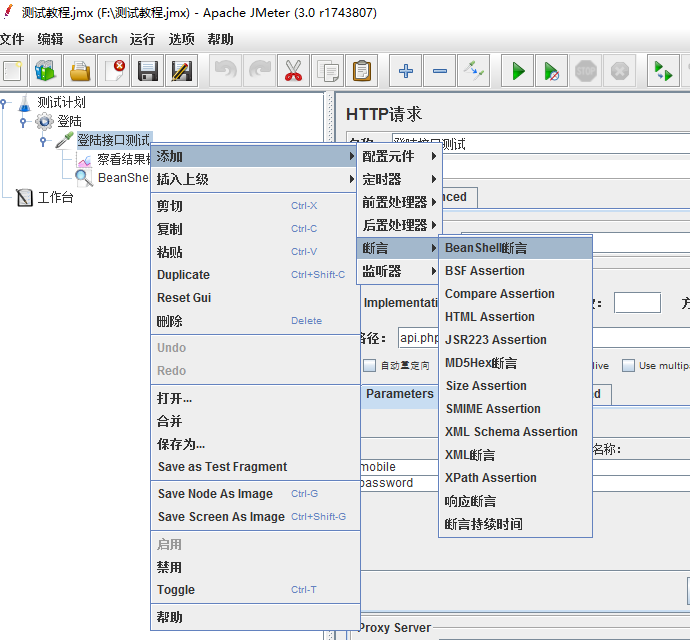Choose BSF Assertion
The height and width of the screenshot is (640, 690).
pos(515,271)
